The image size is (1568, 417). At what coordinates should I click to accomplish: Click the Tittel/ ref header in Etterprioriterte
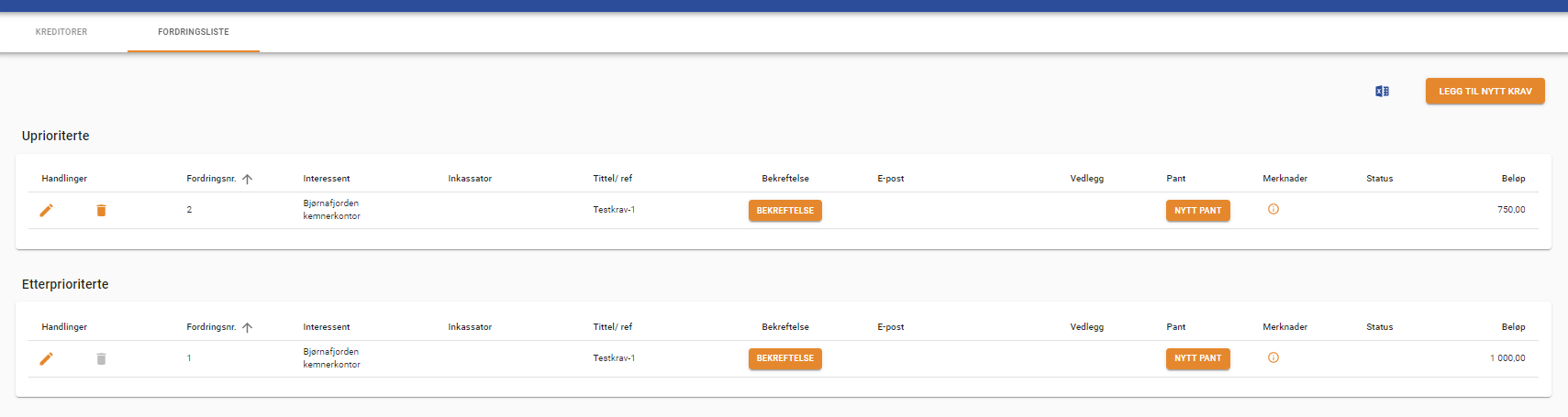(612, 327)
